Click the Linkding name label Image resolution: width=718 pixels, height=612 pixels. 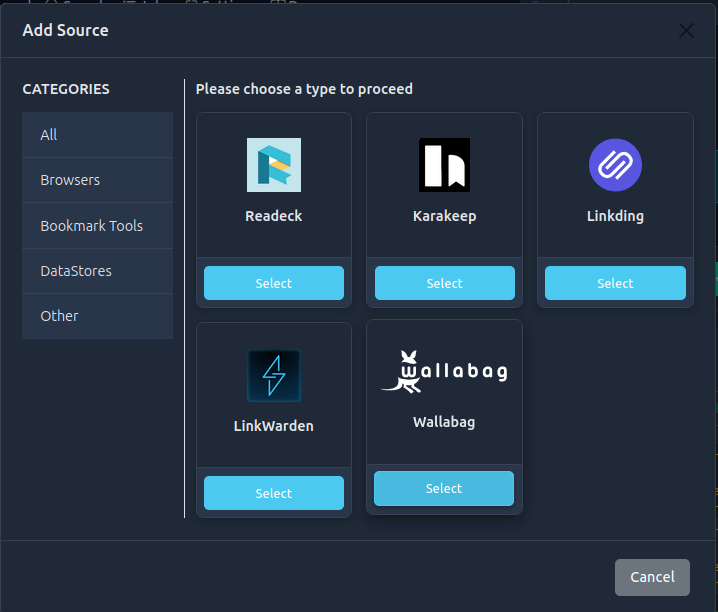pyautogui.click(x=615, y=216)
